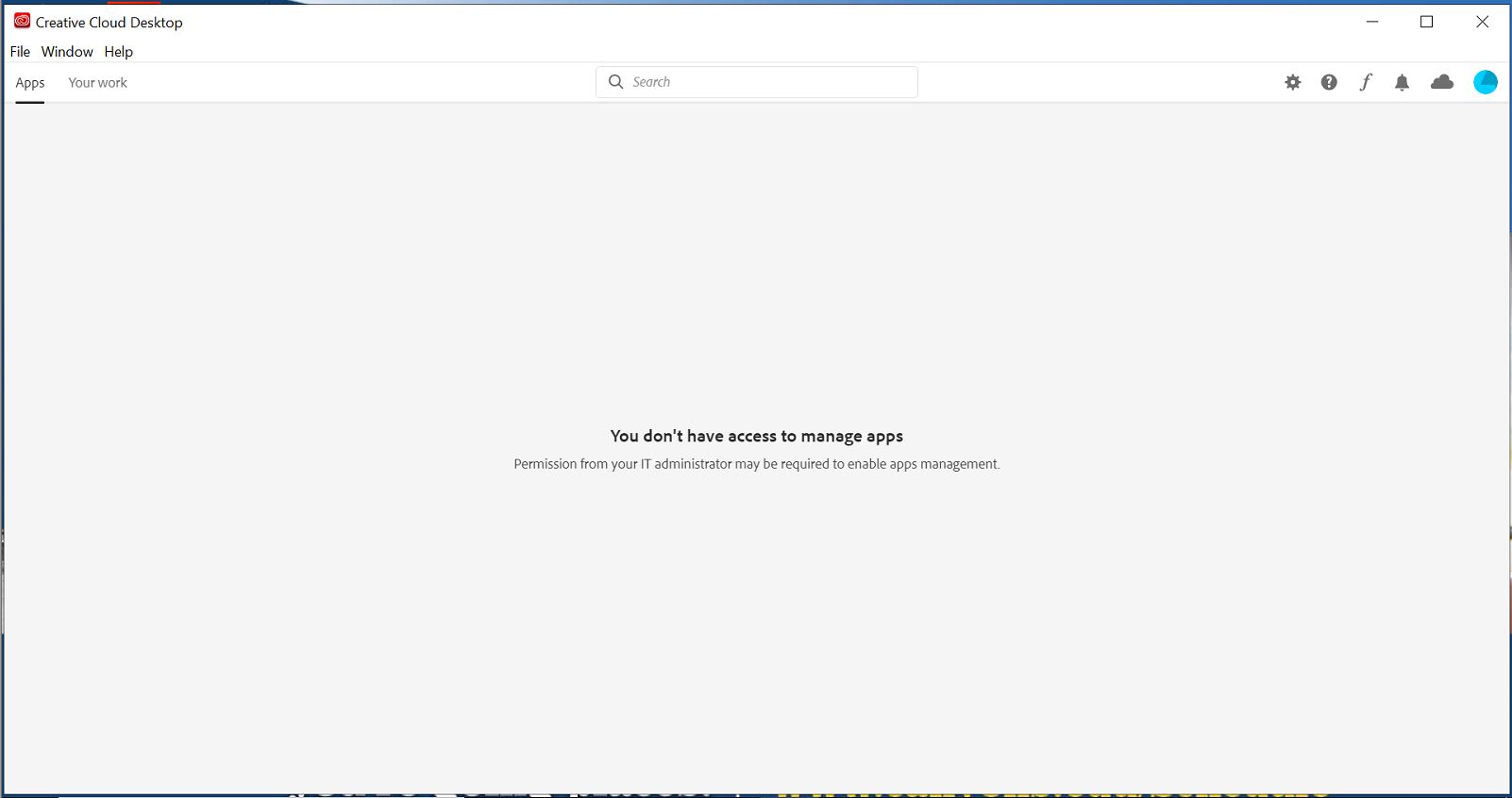This screenshot has width=1512, height=798.
Task: Click the Creative Cloud logo in title bar
Action: 22,21
